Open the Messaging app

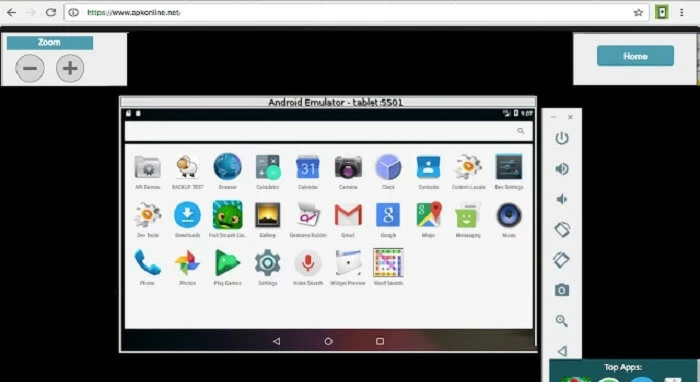coord(467,215)
